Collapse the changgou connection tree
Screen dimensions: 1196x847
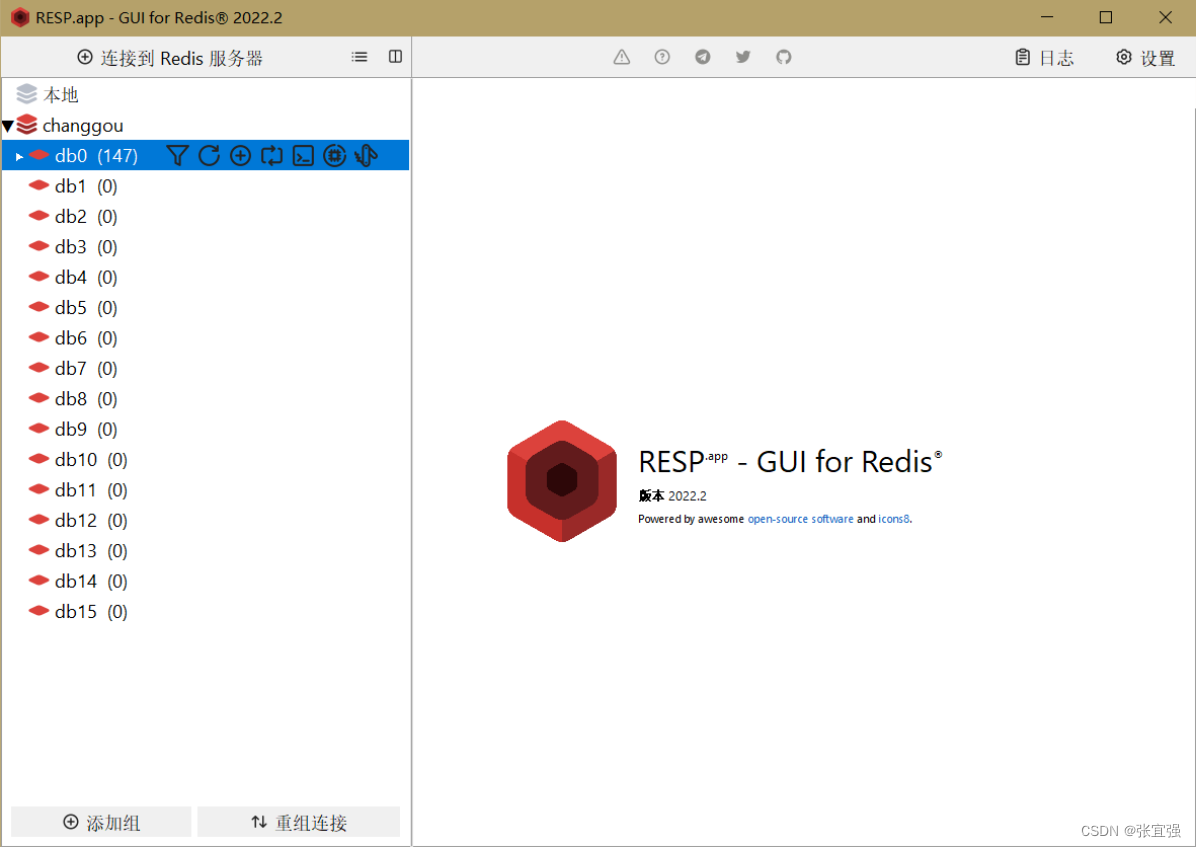pos(8,126)
